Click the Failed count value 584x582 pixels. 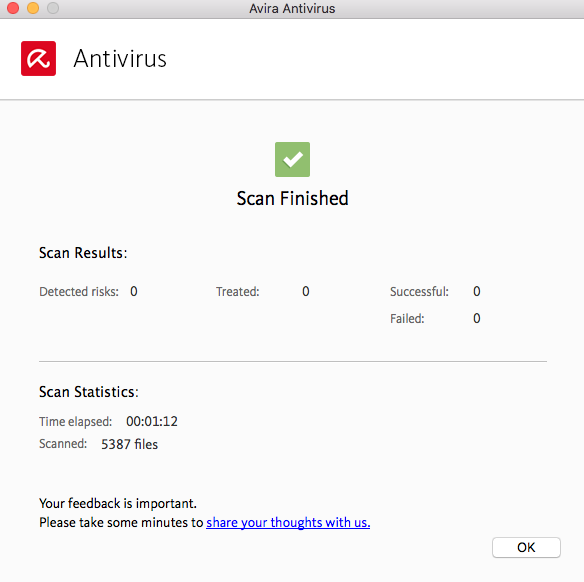point(476,318)
